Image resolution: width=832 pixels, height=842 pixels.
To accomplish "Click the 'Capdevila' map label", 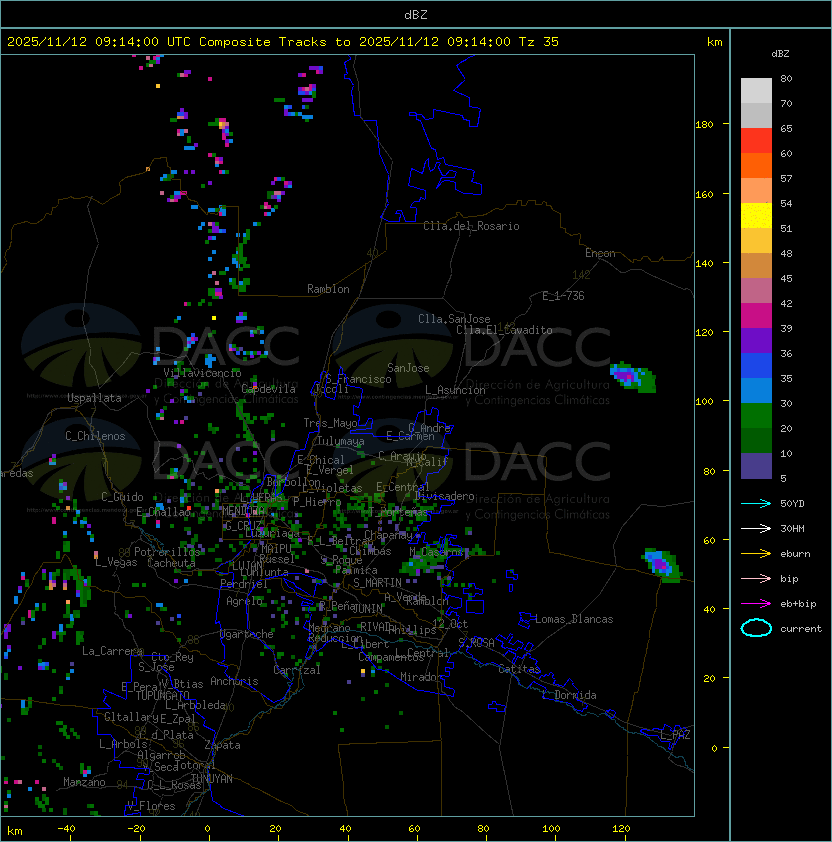I will (269, 389).
